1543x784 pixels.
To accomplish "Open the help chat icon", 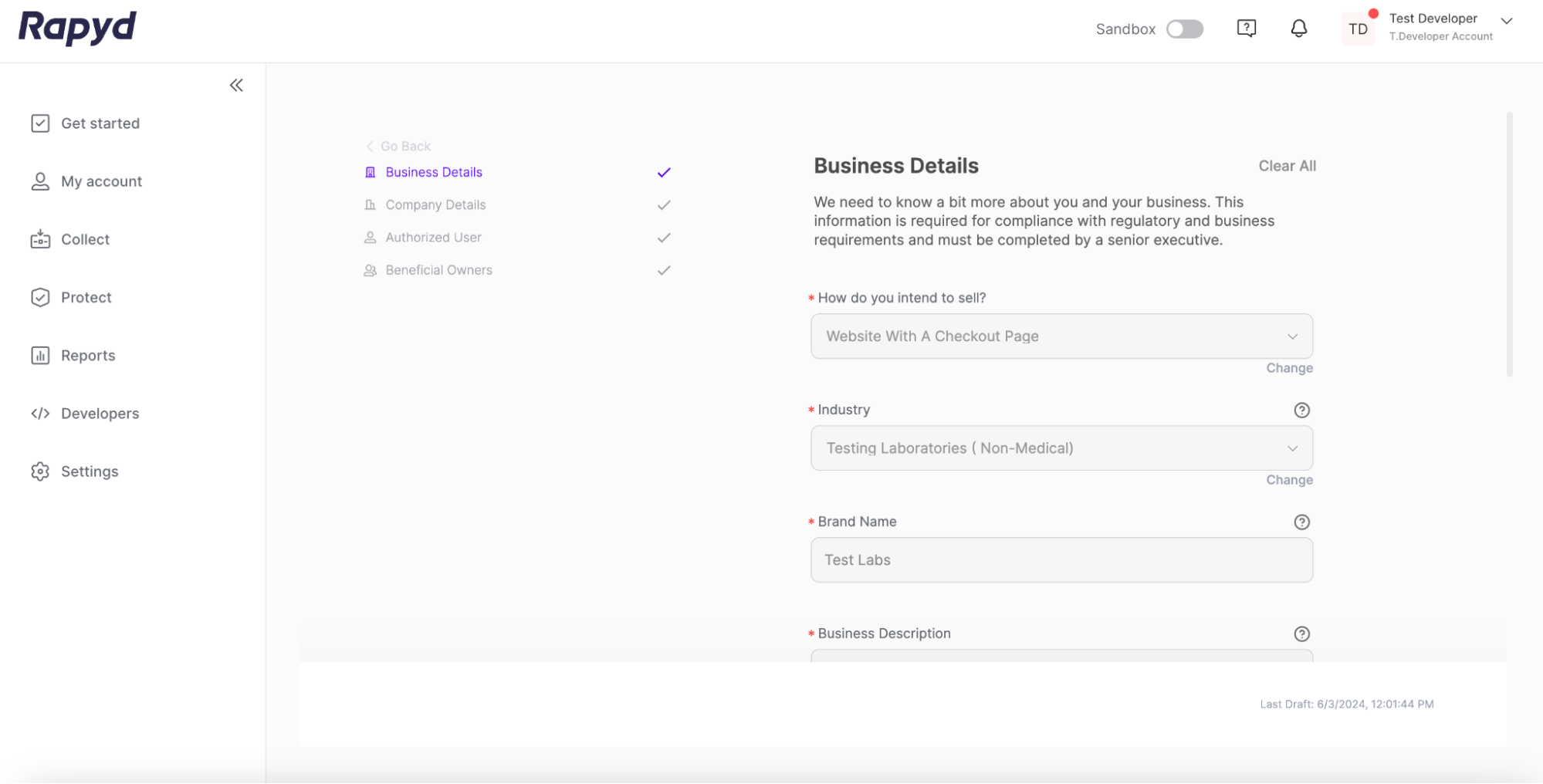I will (x=1246, y=29).
